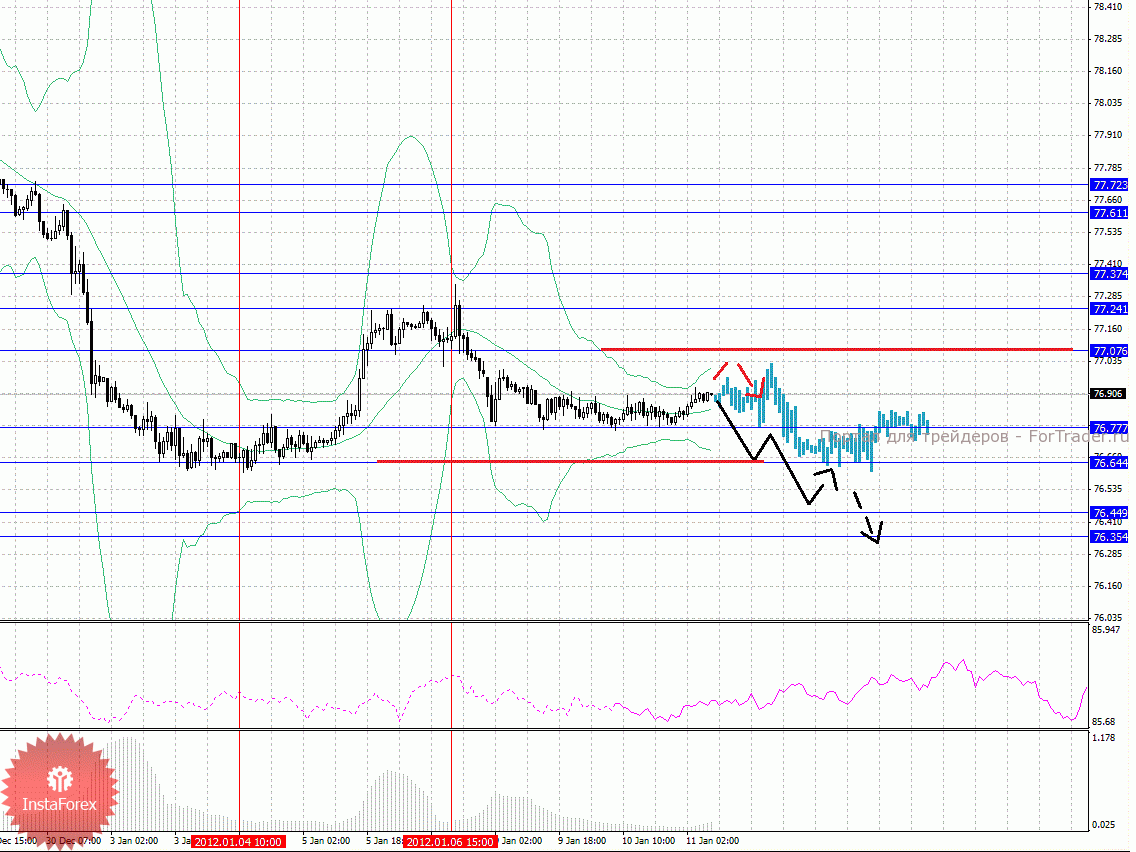Click the 77.076 resistance price label
Screen dimensions: 1136x852
pos(1110,351)
